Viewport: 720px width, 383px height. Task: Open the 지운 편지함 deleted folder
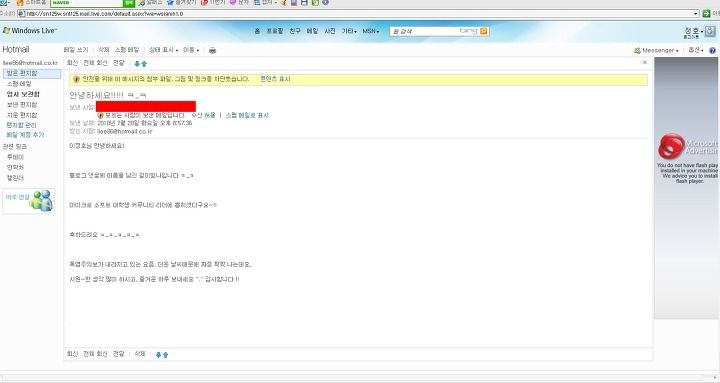click(22, 115)
